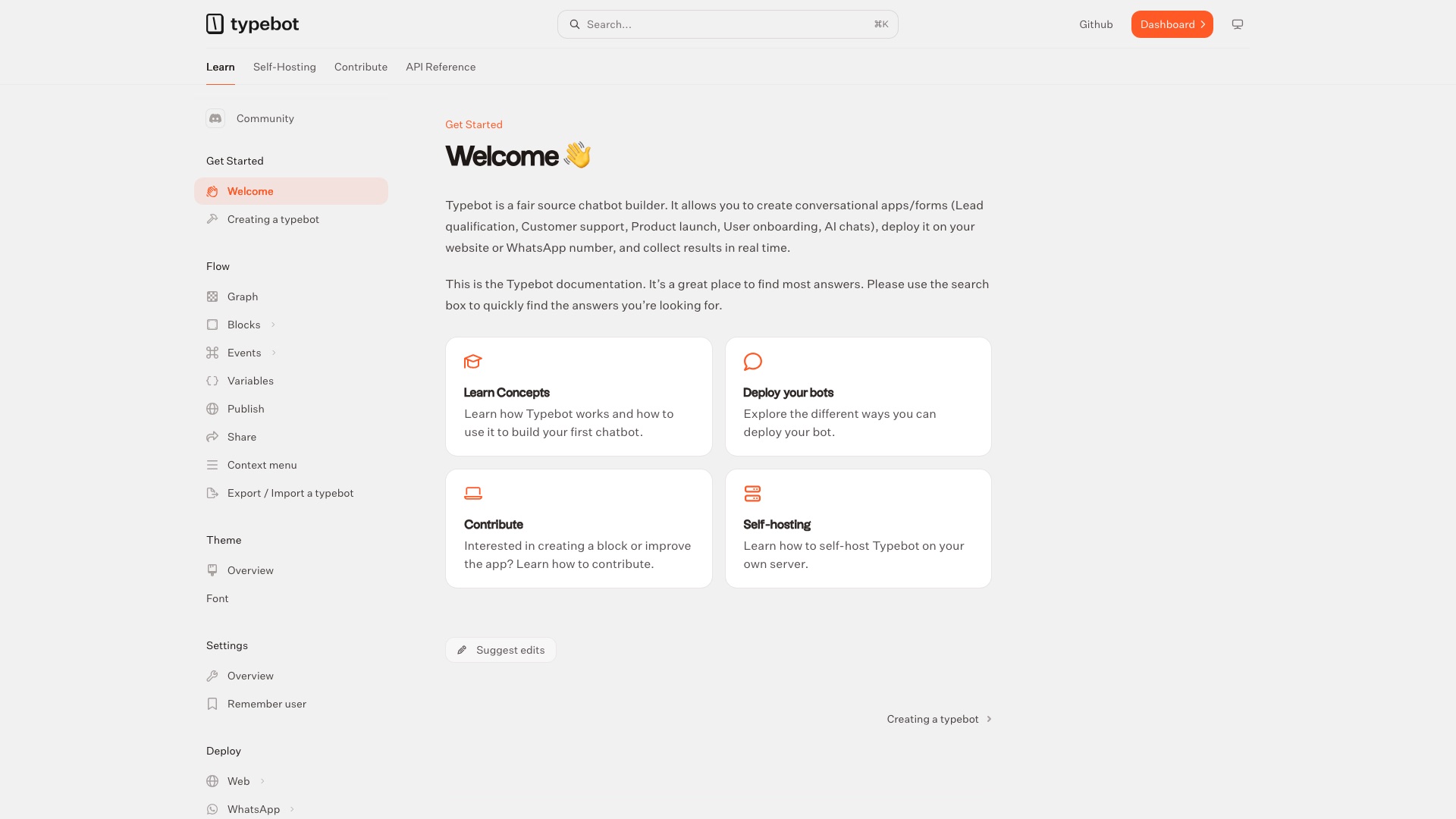The height and width of the screenshot is (819, 1456).
Task: Open the Learn Concepts card
Action: pyautogui.click(x=579, y=397)
